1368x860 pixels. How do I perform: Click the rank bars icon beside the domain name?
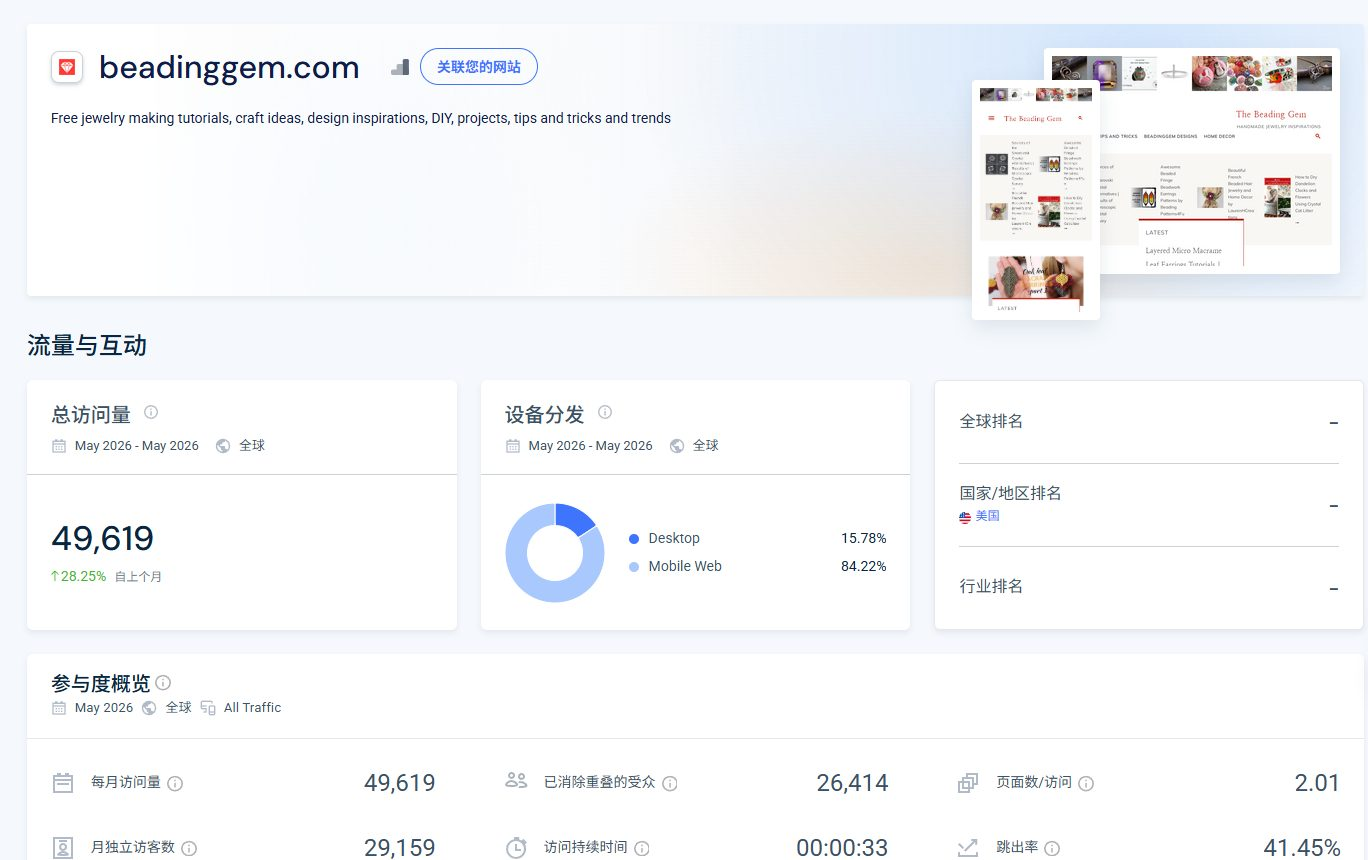[400, 67]
